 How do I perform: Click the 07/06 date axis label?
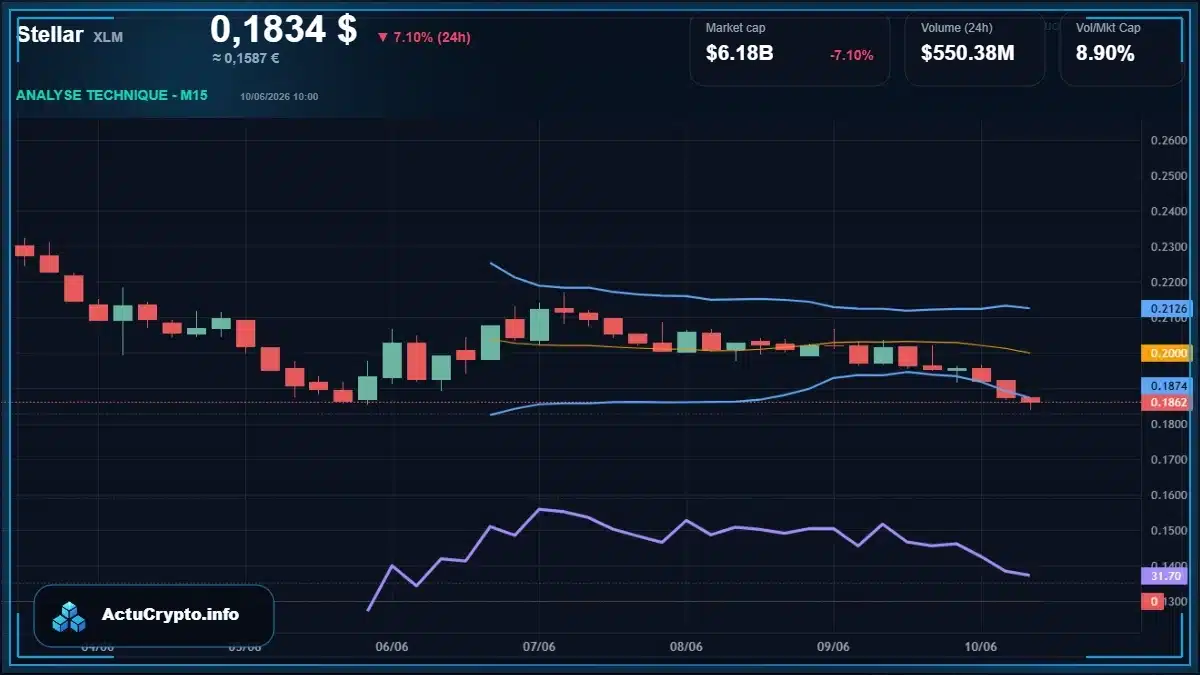(539, 646)
